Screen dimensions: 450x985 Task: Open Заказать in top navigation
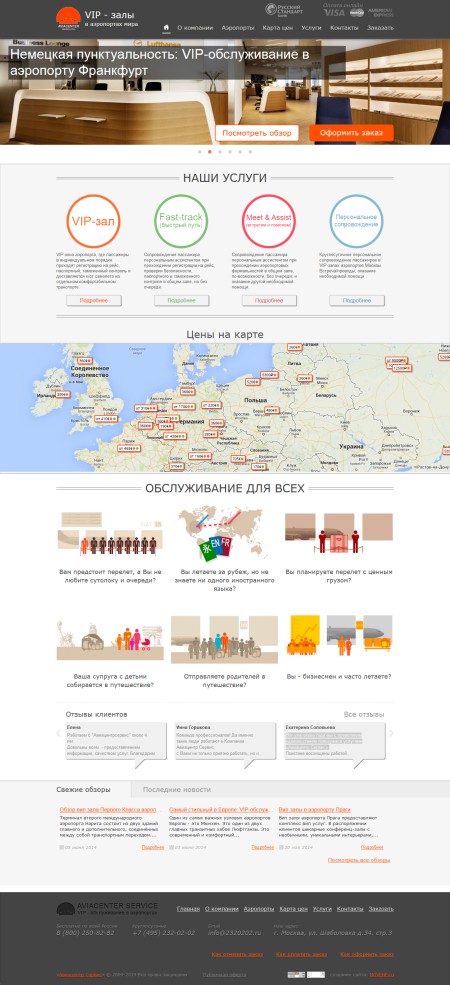click(380, 28)
